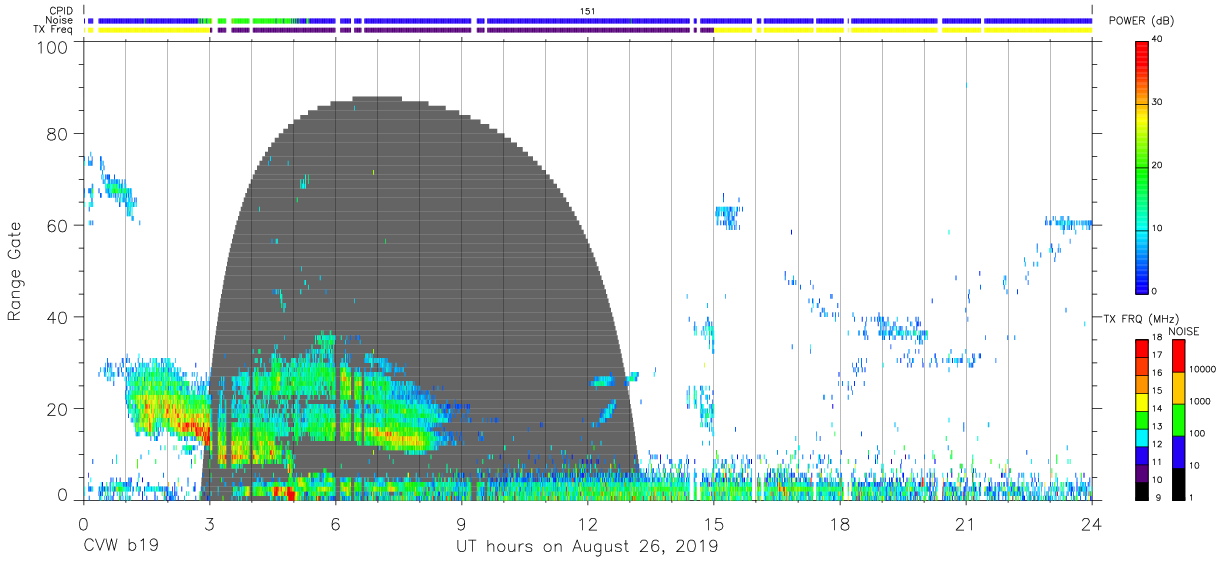
Task: Click the Noise row label at top
Action: tap(61, 20)
